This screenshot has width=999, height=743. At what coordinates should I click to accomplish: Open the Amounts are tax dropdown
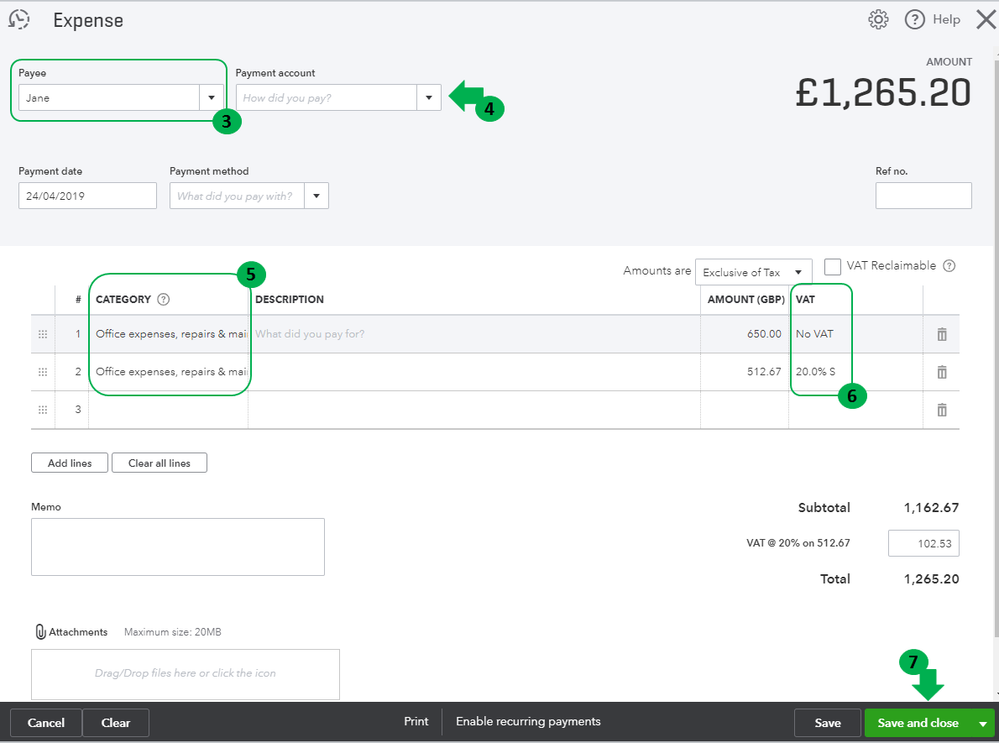pyautogui.click(x=798, y=272)
